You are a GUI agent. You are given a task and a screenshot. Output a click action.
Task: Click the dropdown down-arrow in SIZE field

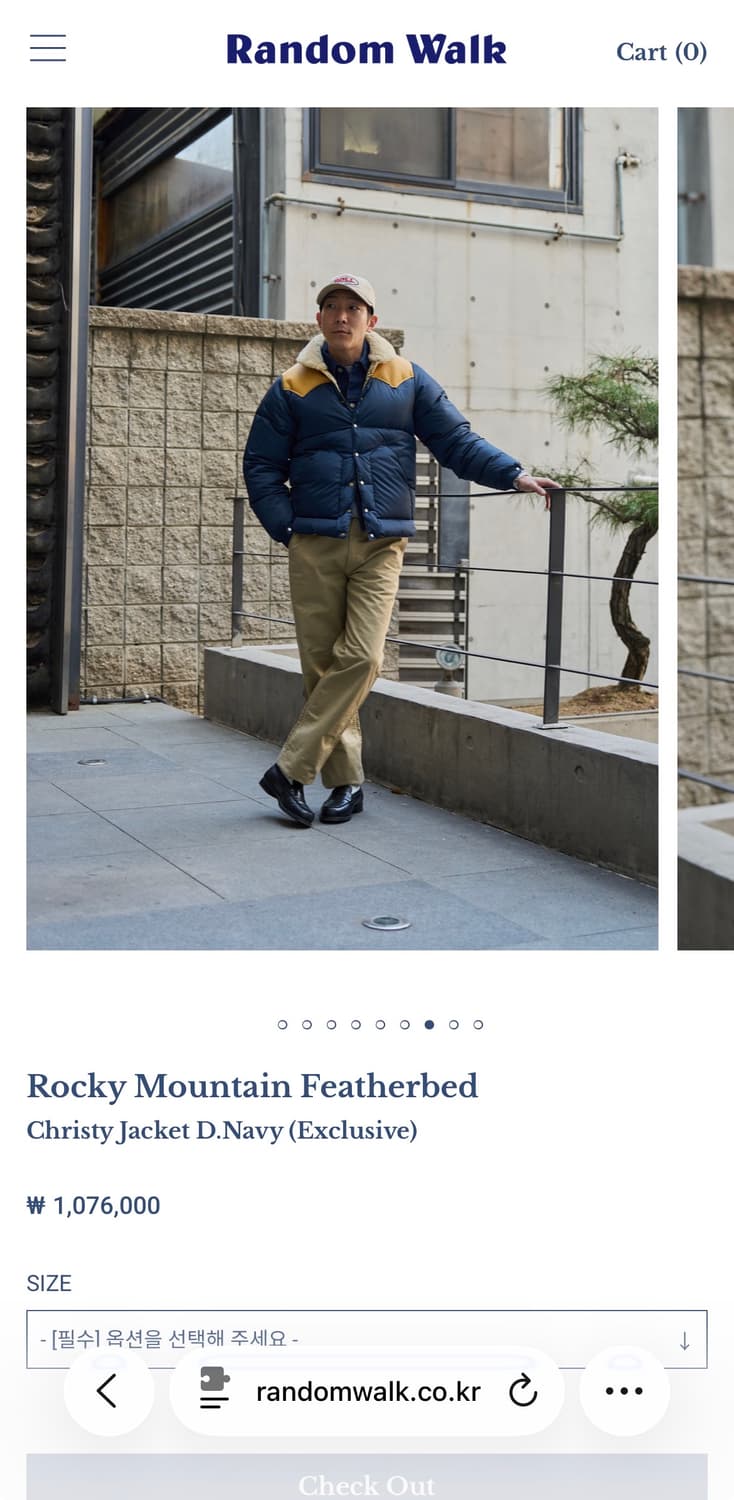(684, 1341)
